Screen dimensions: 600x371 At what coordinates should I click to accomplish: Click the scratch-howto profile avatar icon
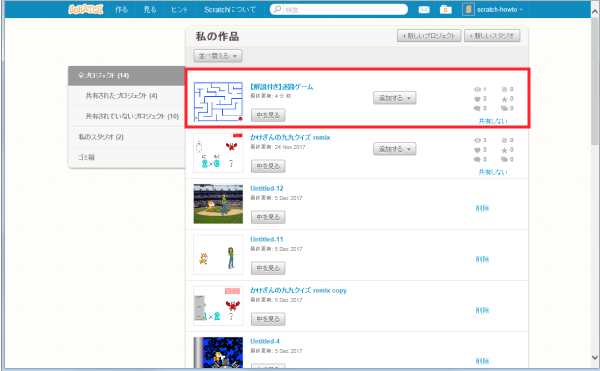tap(468, 9)
